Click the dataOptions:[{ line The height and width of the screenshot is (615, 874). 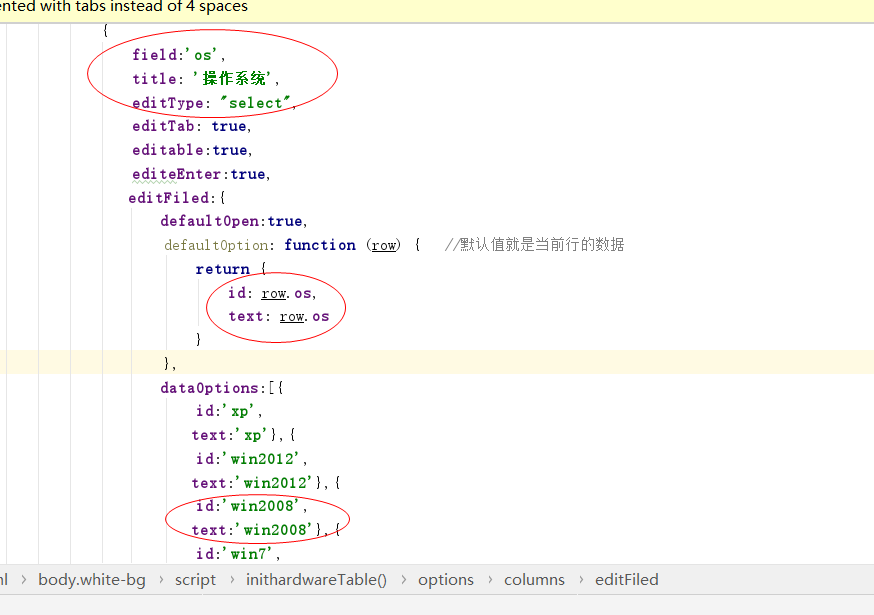coord(222,388)
